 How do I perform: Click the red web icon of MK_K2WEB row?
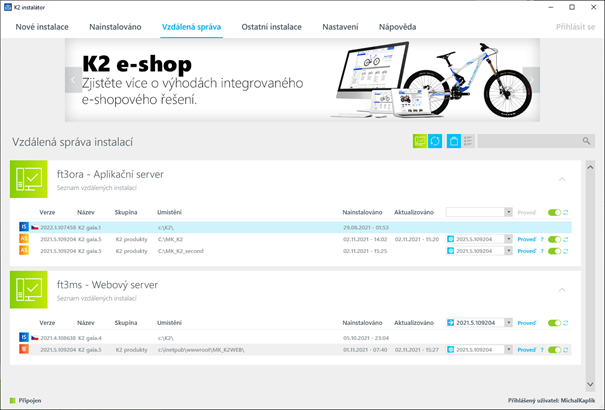click(24, 349)
